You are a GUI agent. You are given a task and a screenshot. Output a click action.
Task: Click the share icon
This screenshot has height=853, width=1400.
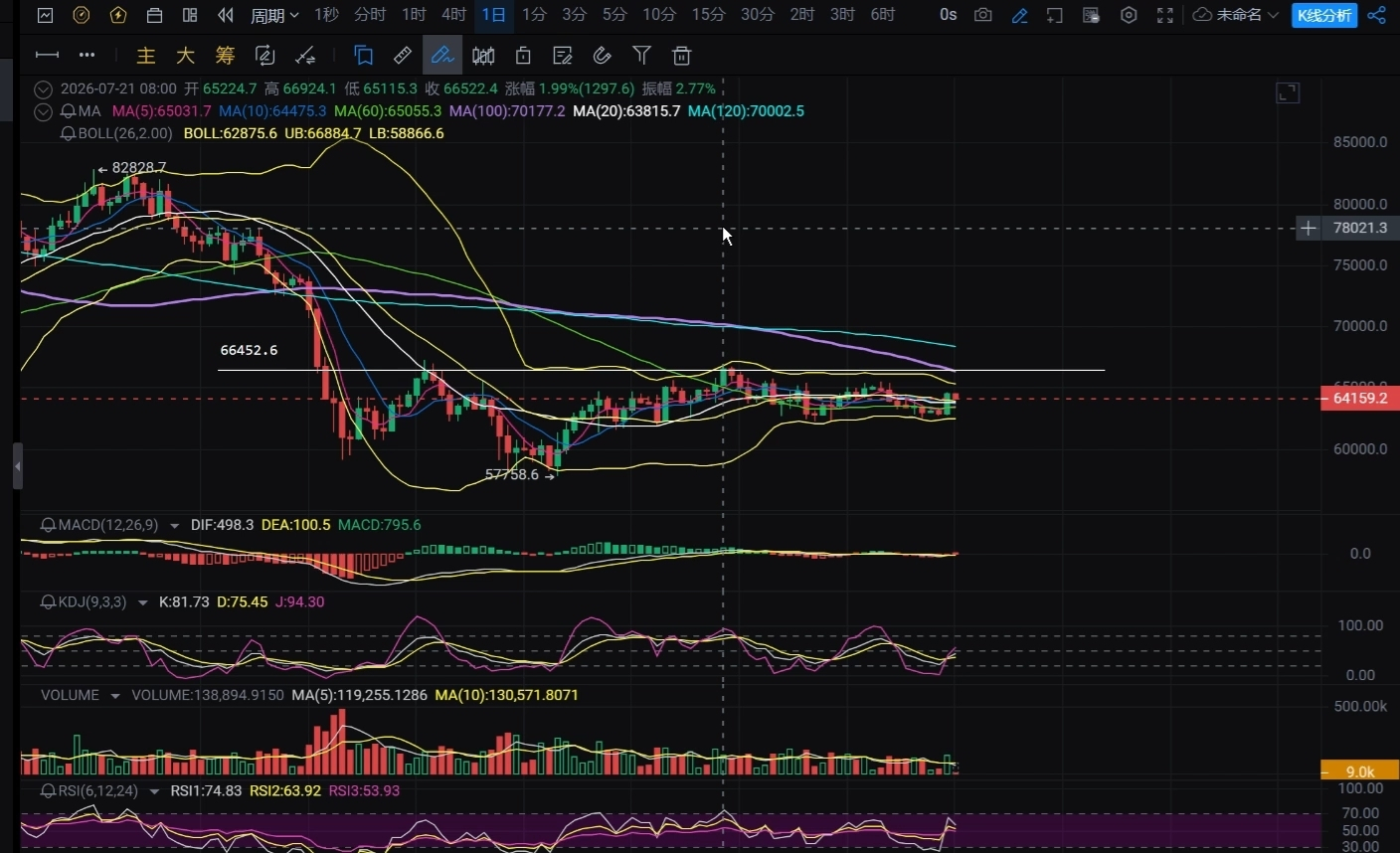tap(1376, 15)
